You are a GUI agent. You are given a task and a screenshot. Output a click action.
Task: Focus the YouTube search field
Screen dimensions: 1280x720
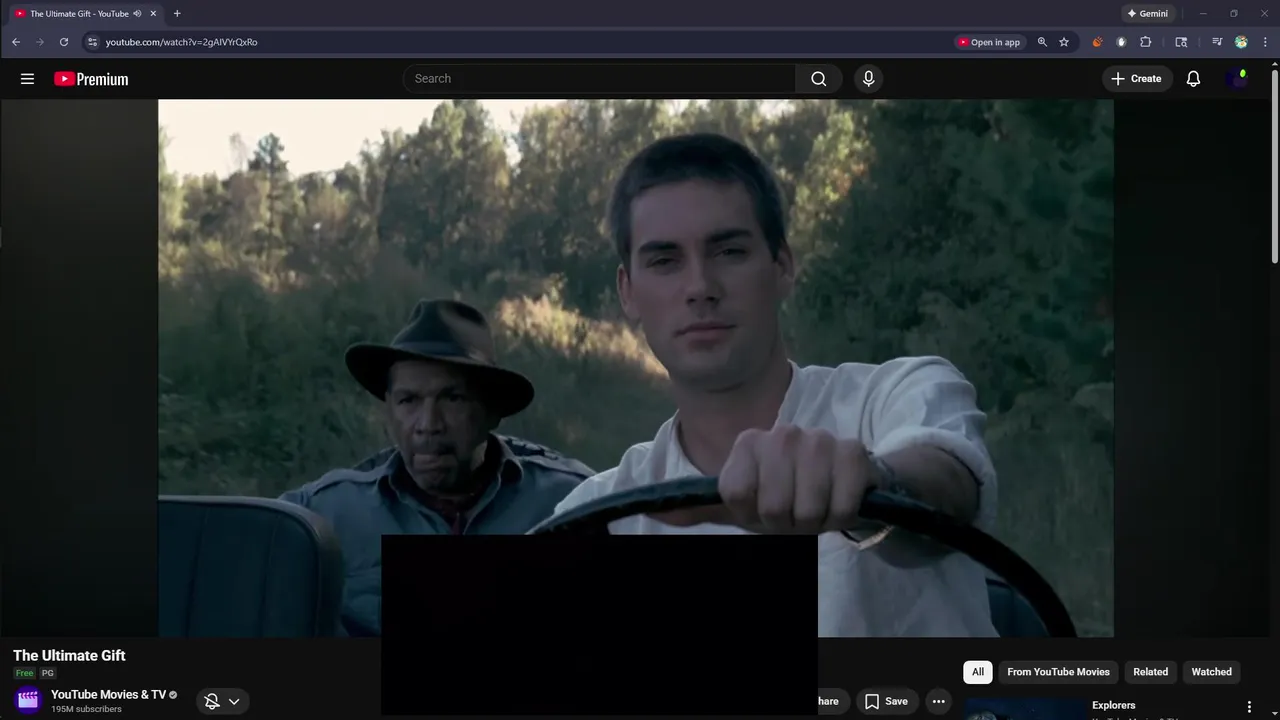pyautogui.click(x=599, y=79)
